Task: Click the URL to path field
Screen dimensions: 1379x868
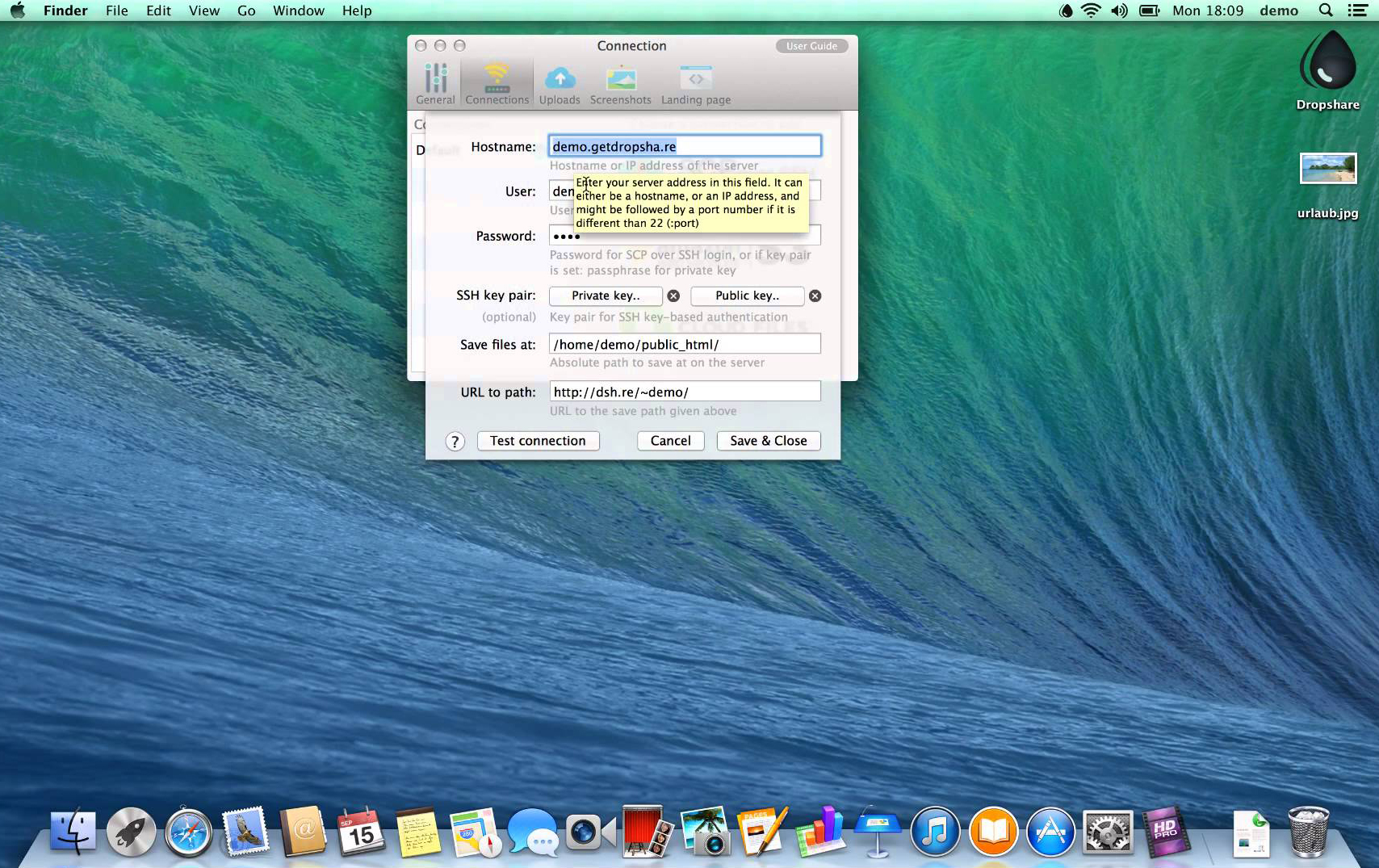Action: (x=685, y=392)
